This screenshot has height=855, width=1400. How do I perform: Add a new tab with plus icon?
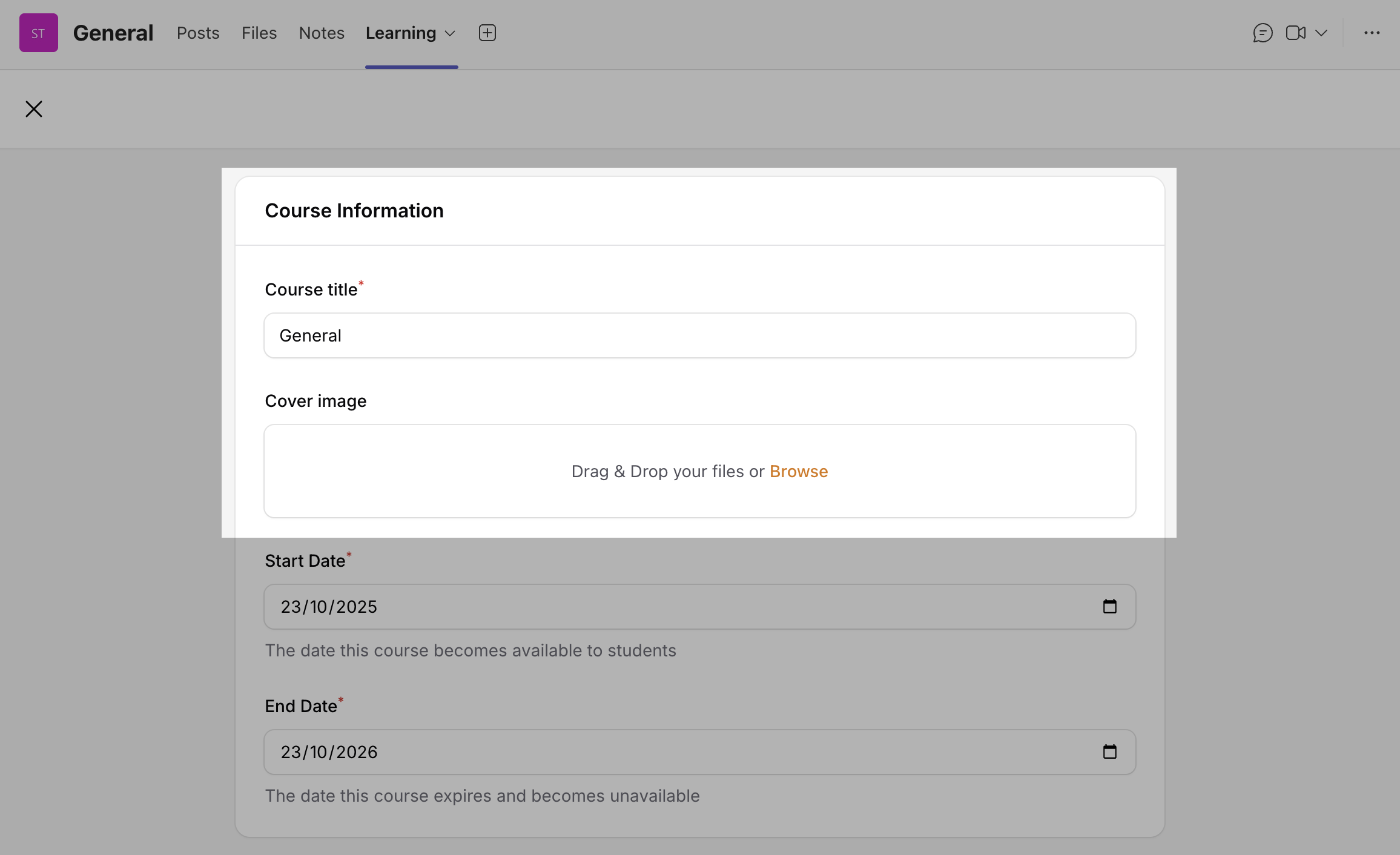[487, 33]
